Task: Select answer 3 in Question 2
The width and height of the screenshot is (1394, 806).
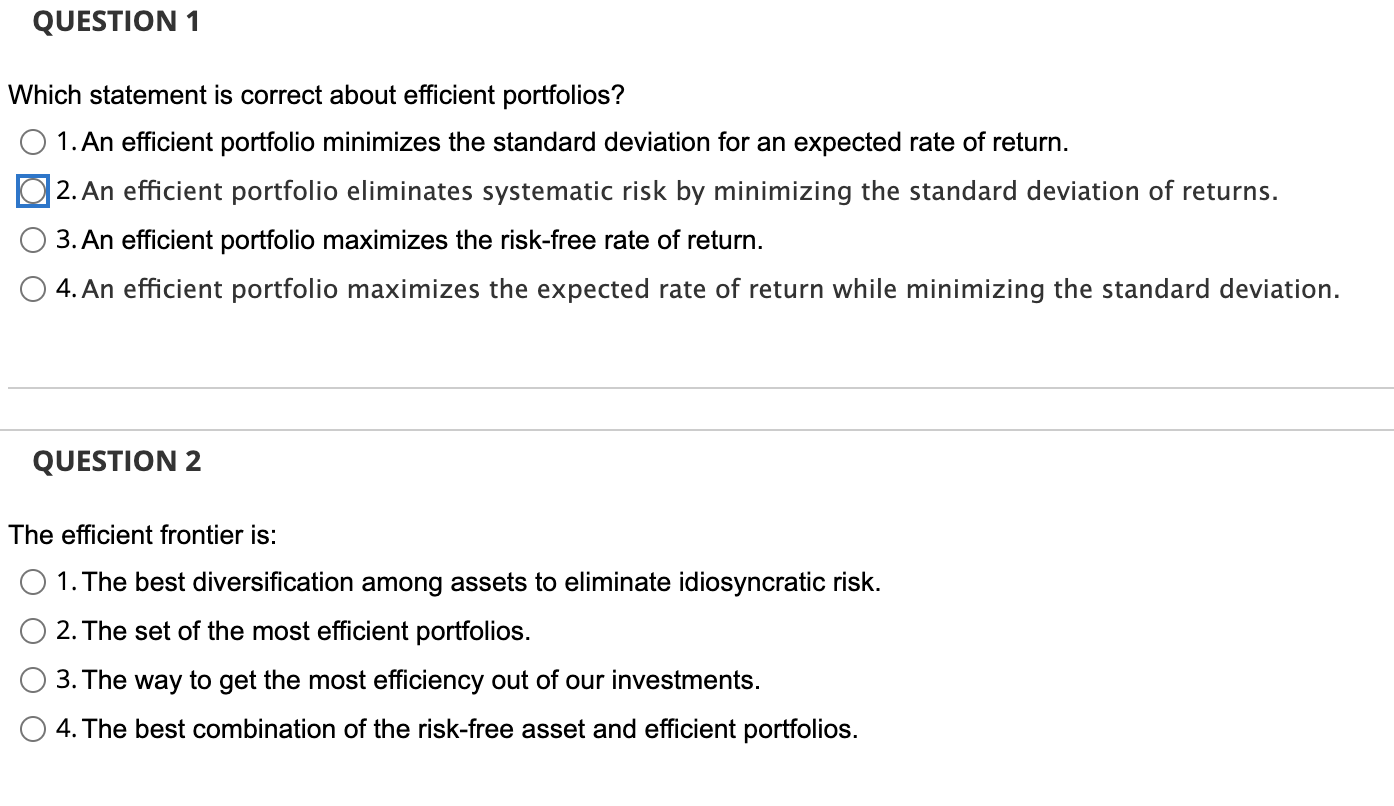Action: click(x=33, y=680)
